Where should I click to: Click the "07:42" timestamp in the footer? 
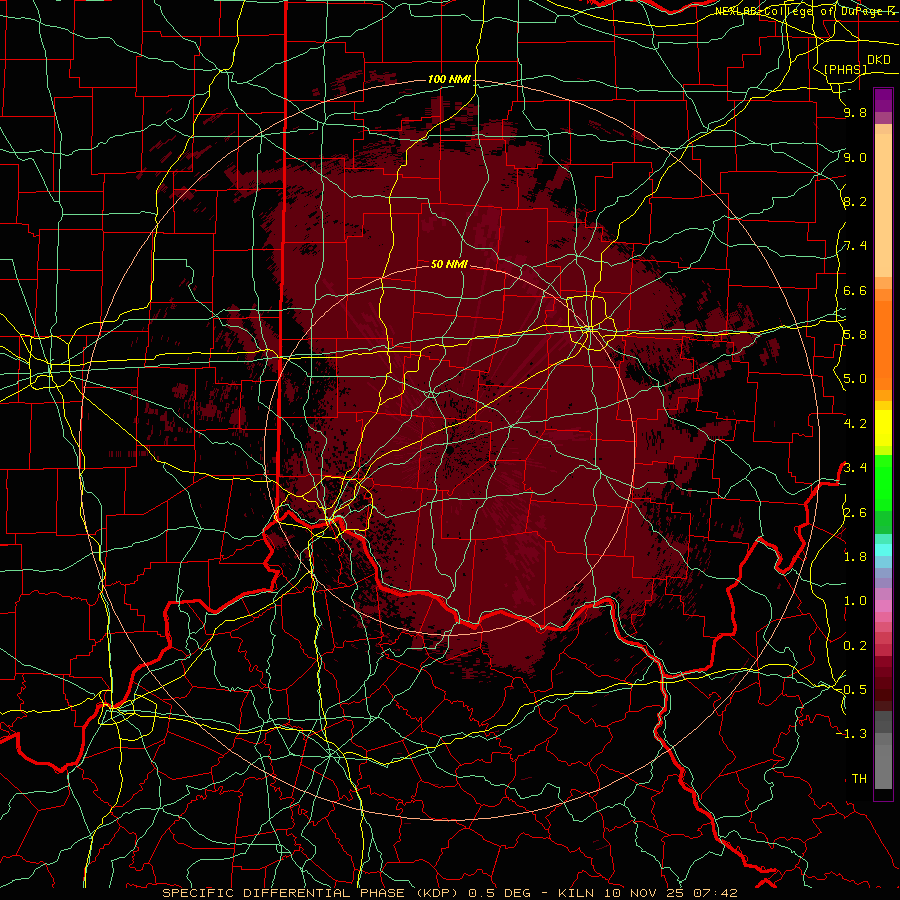click(718, 893)
